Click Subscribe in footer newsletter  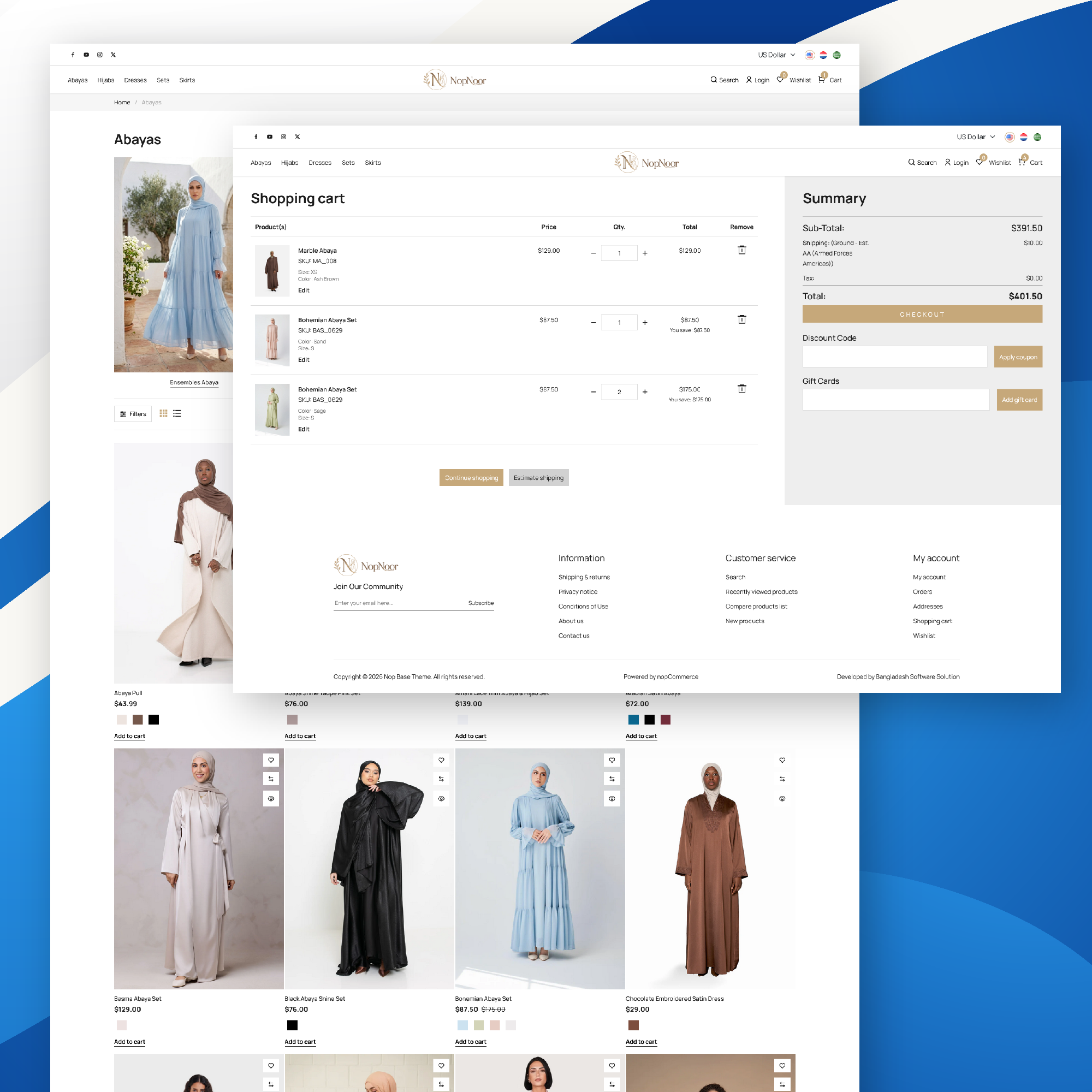(x=481, y=603)
